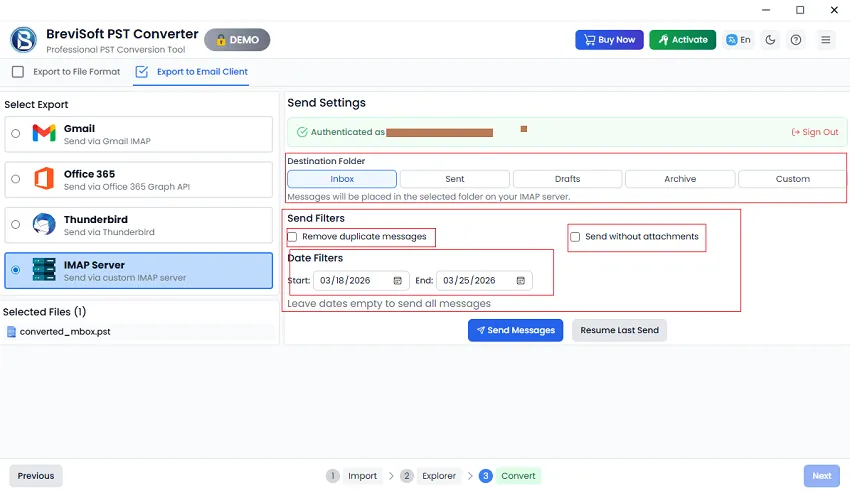The width and height of the screenshot is (850, 493).
Task: Choose Drafts destination folder
Action: tap(568, 179)
